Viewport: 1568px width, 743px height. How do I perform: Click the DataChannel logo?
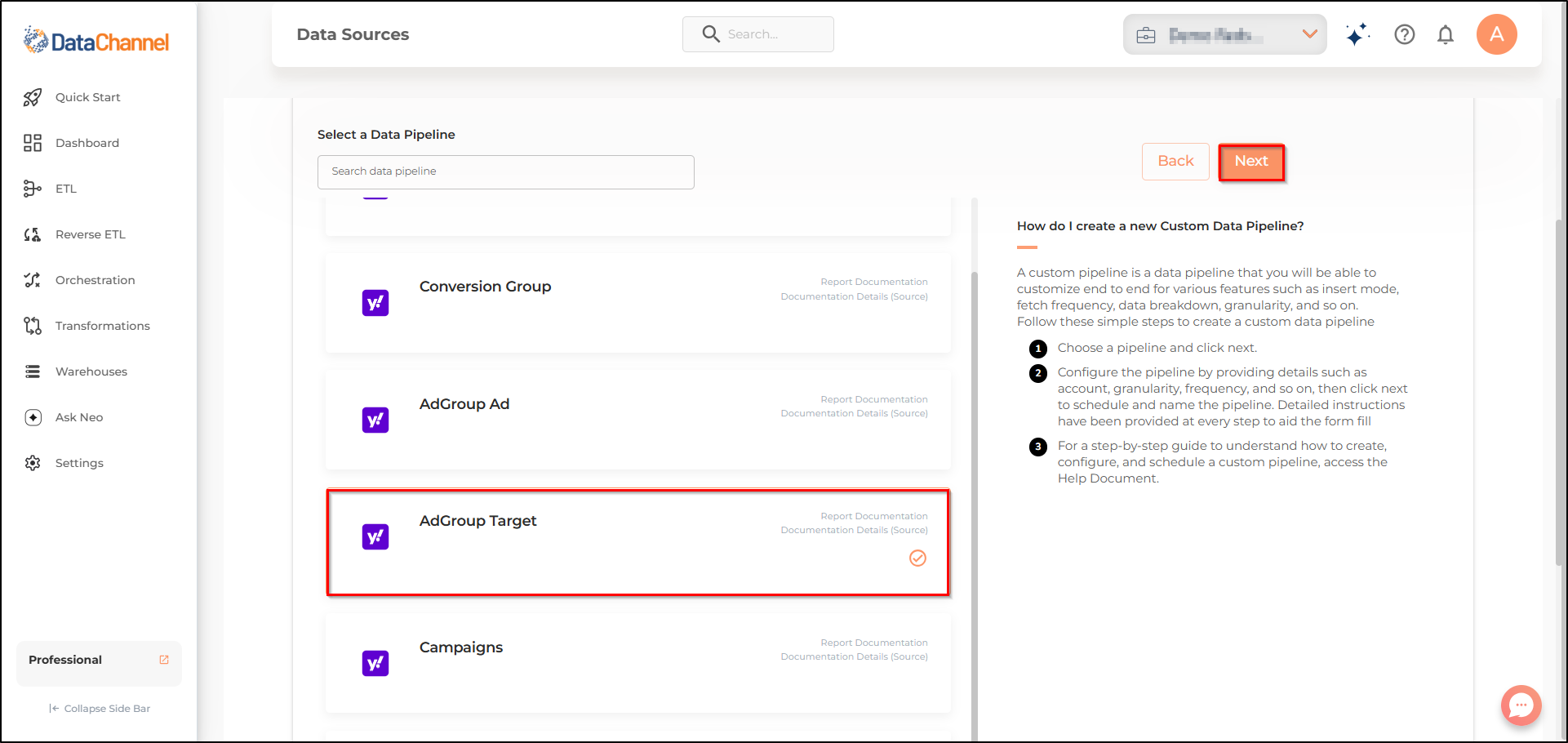(96, 40)
